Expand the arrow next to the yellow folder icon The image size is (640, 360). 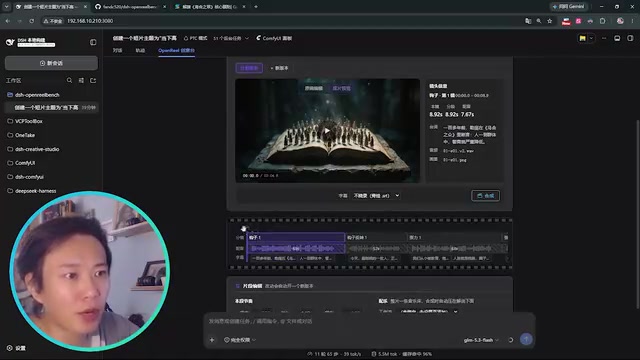[x=591, y=38]
